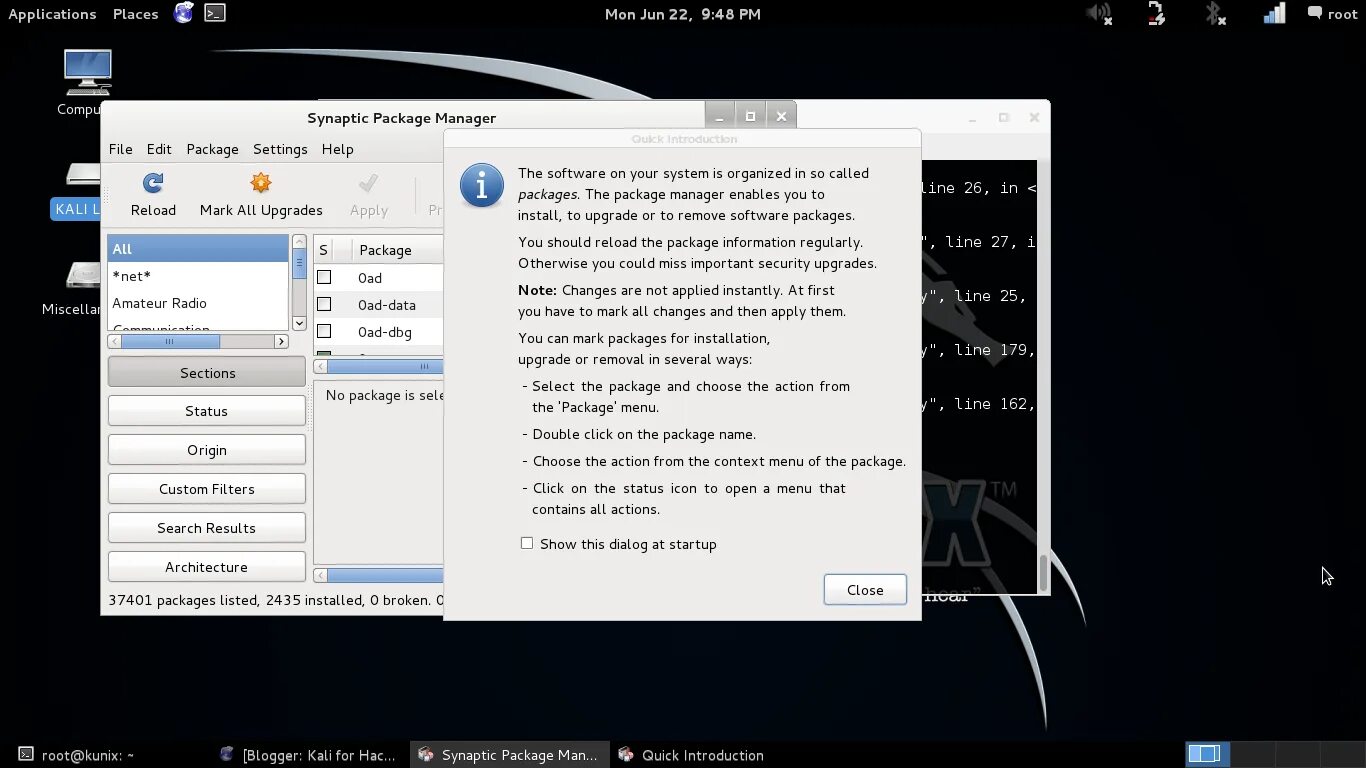
Task: Click the Architecture button
Action: point(207,567)
